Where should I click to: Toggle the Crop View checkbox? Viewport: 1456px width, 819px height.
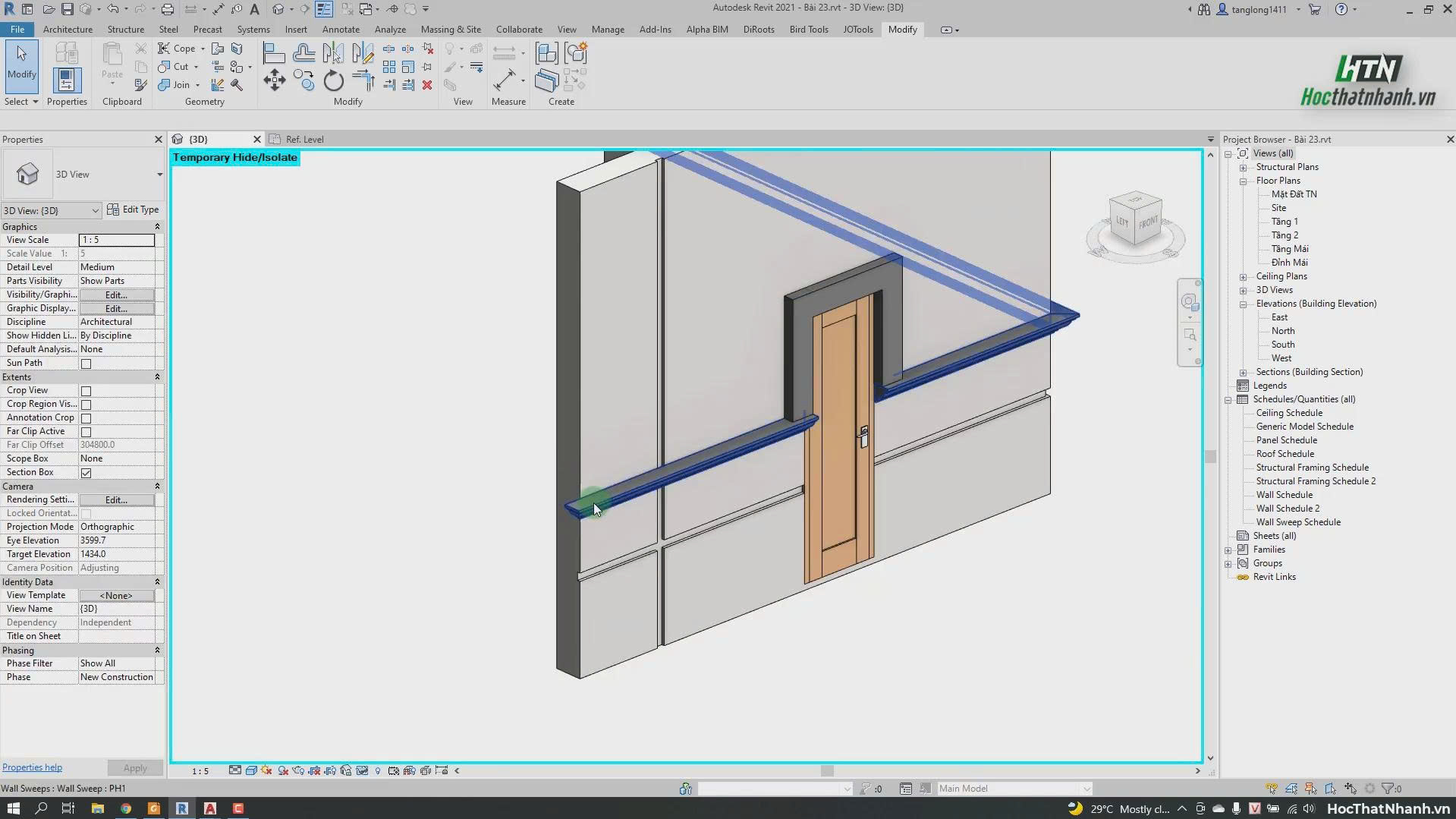(x=86, y=391)
